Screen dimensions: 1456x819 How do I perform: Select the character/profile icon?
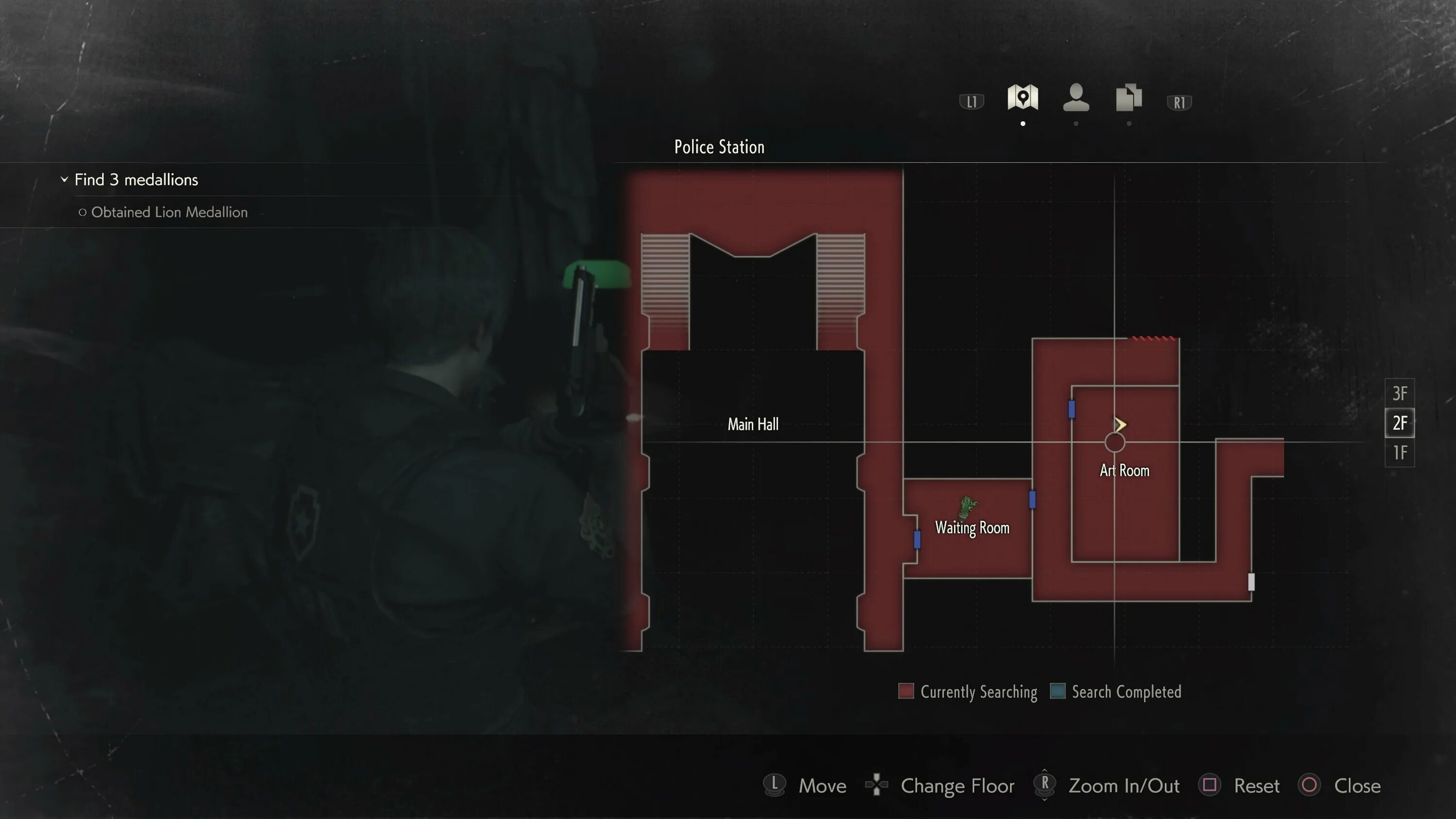(1075, 96)
